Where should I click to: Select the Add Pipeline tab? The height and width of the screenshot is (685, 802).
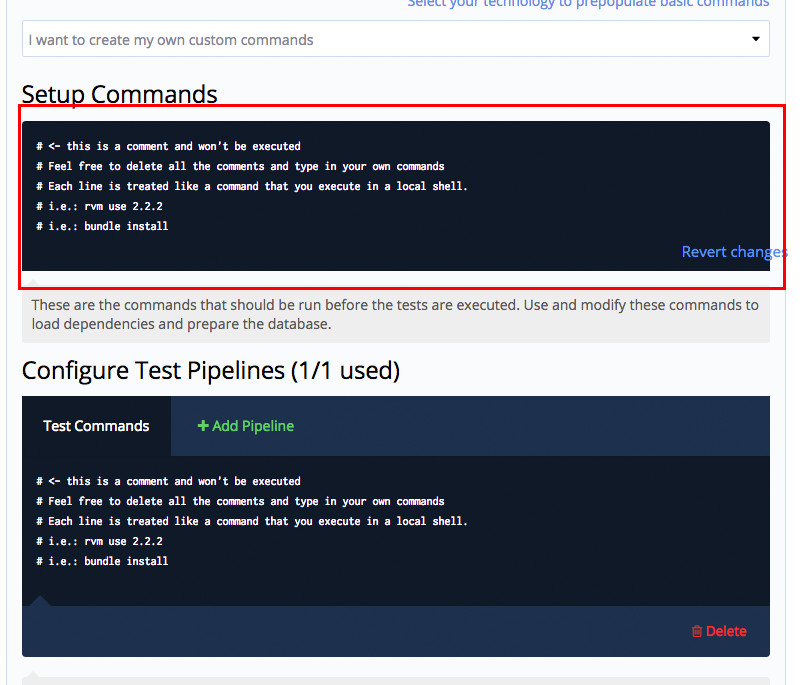point(246,426)
